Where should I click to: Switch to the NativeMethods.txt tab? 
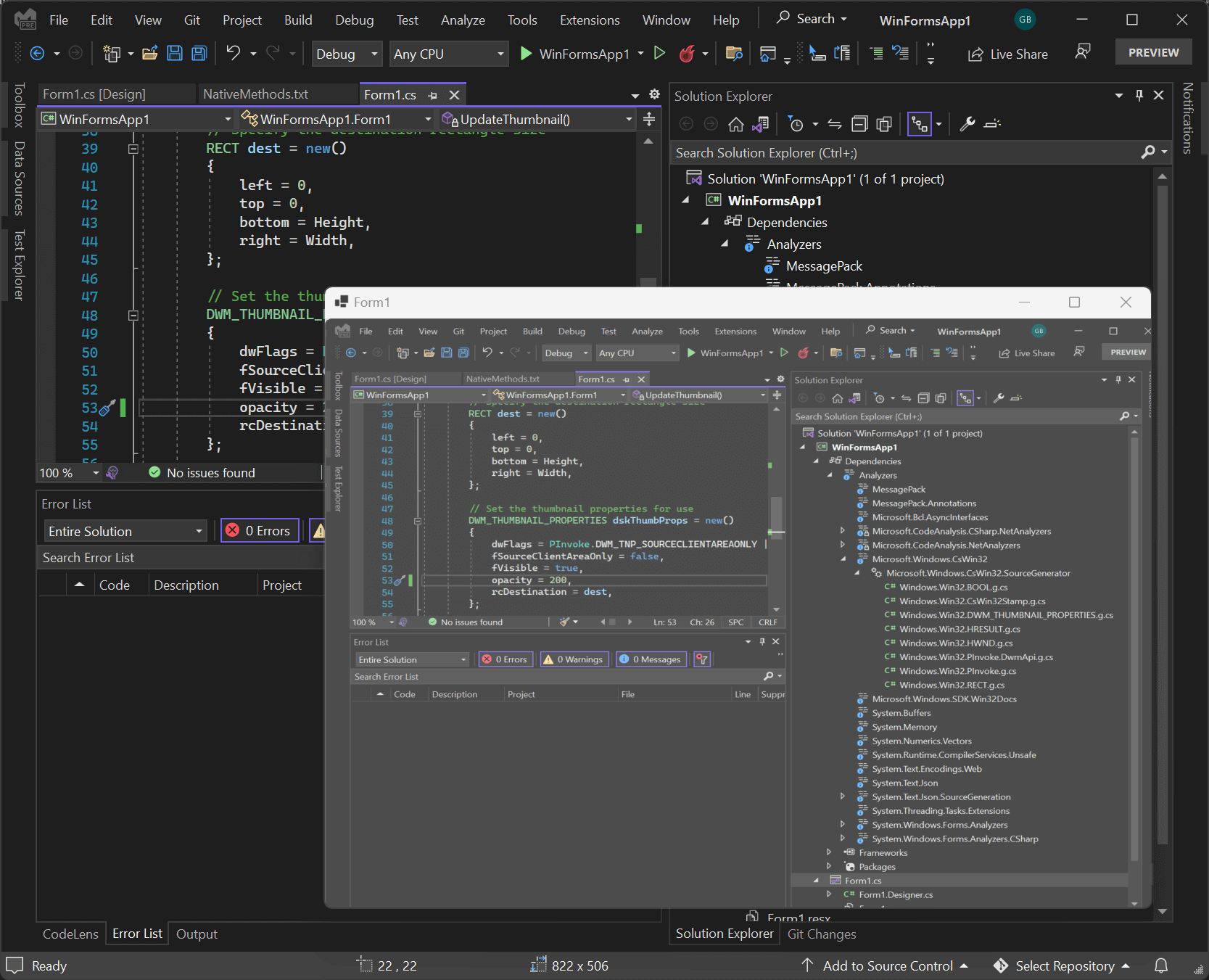coord(255,94)
